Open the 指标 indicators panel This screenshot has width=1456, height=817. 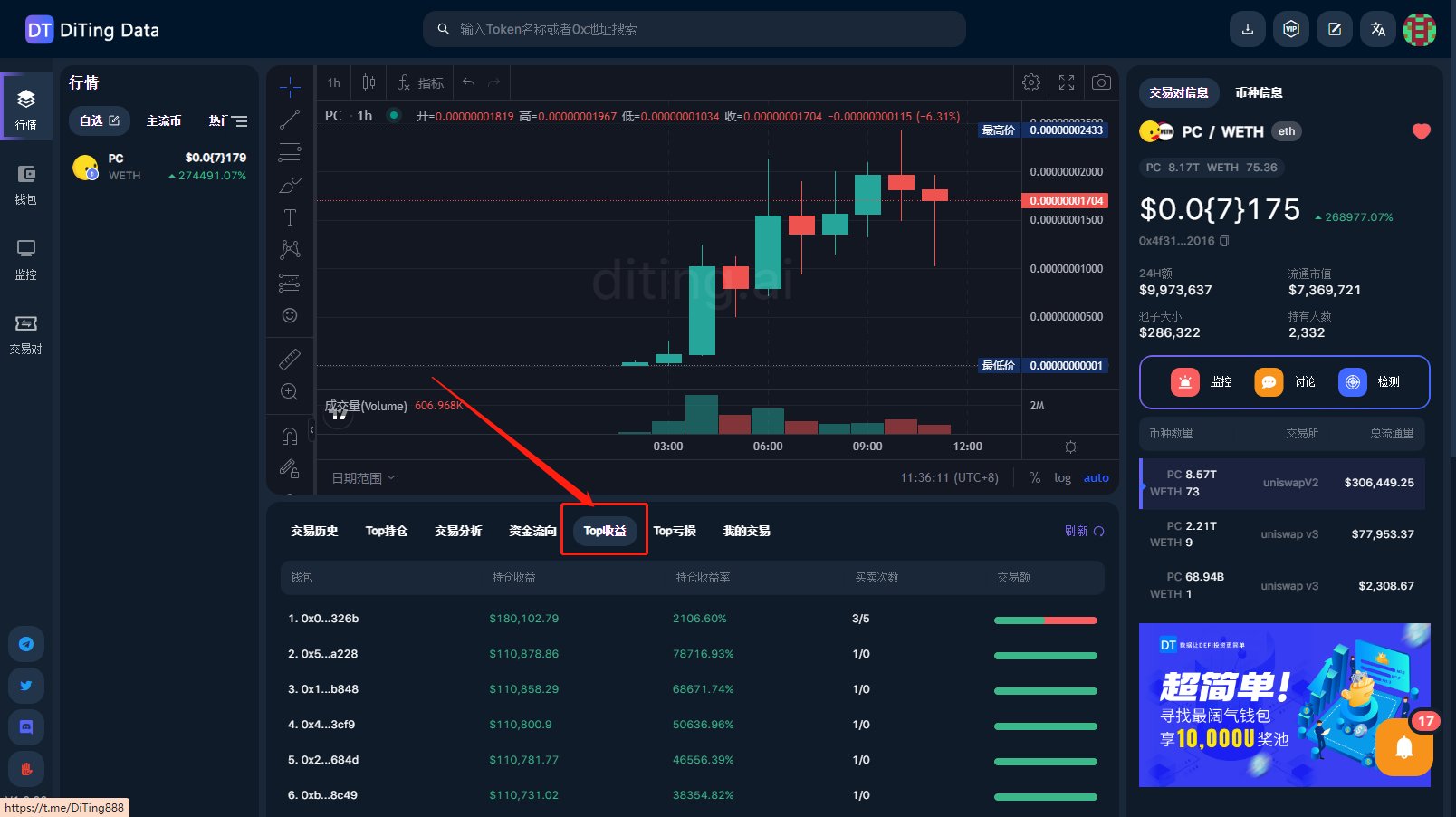[422, 82]
